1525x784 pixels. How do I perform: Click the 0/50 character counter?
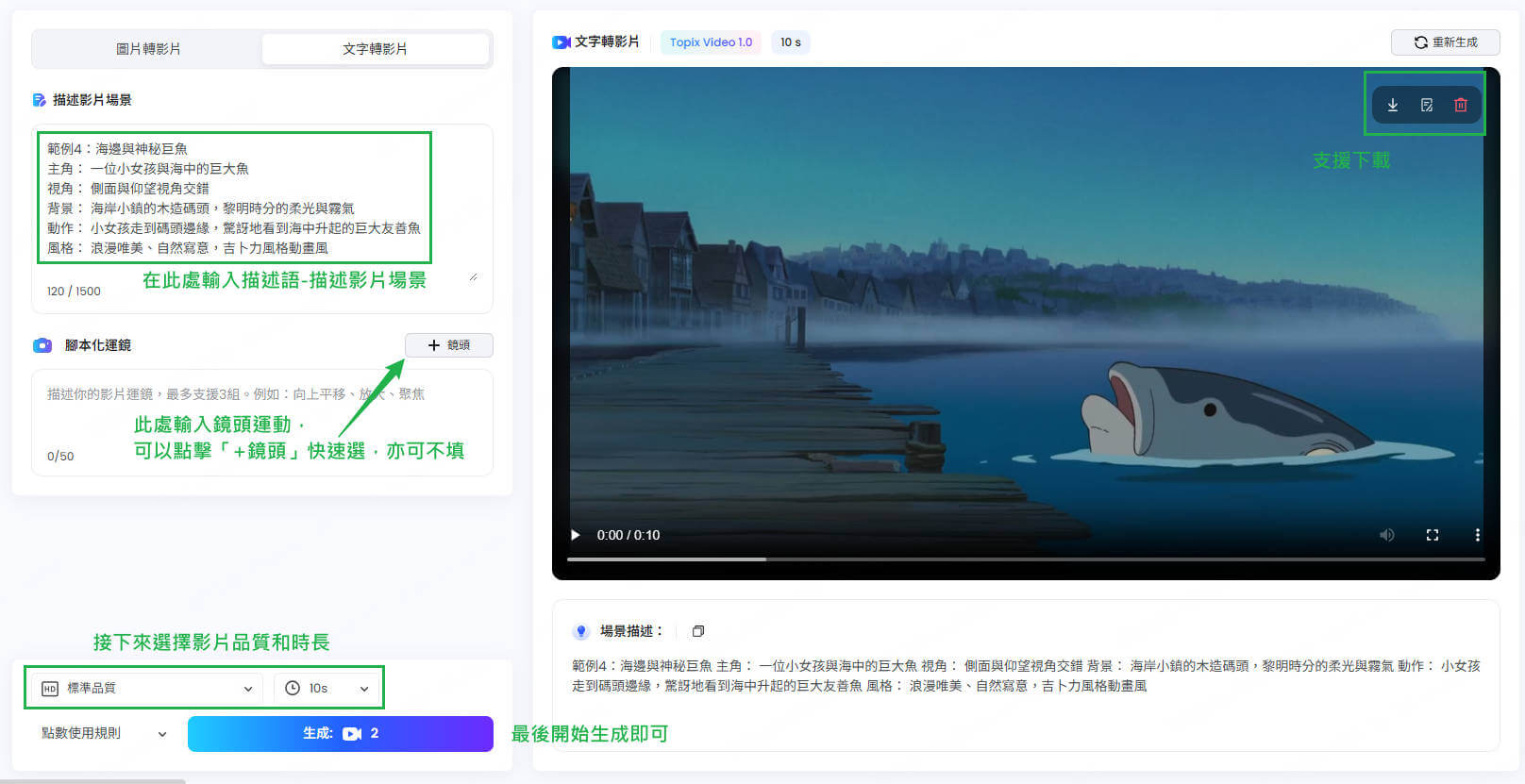60,457
